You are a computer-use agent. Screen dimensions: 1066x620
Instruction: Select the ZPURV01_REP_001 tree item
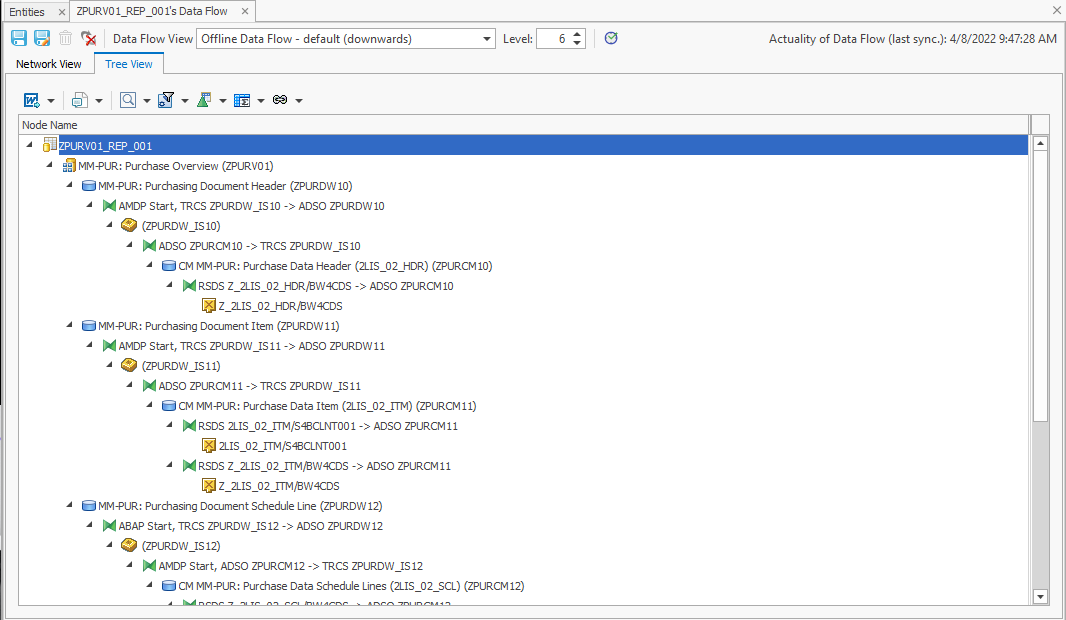pos(104,144)
